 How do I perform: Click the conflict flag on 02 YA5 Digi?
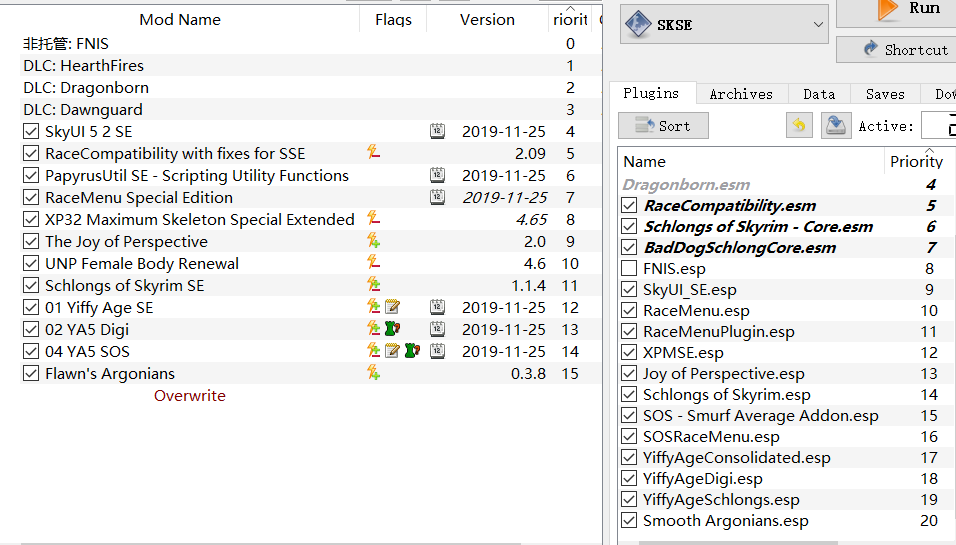(x=373, y=328)
